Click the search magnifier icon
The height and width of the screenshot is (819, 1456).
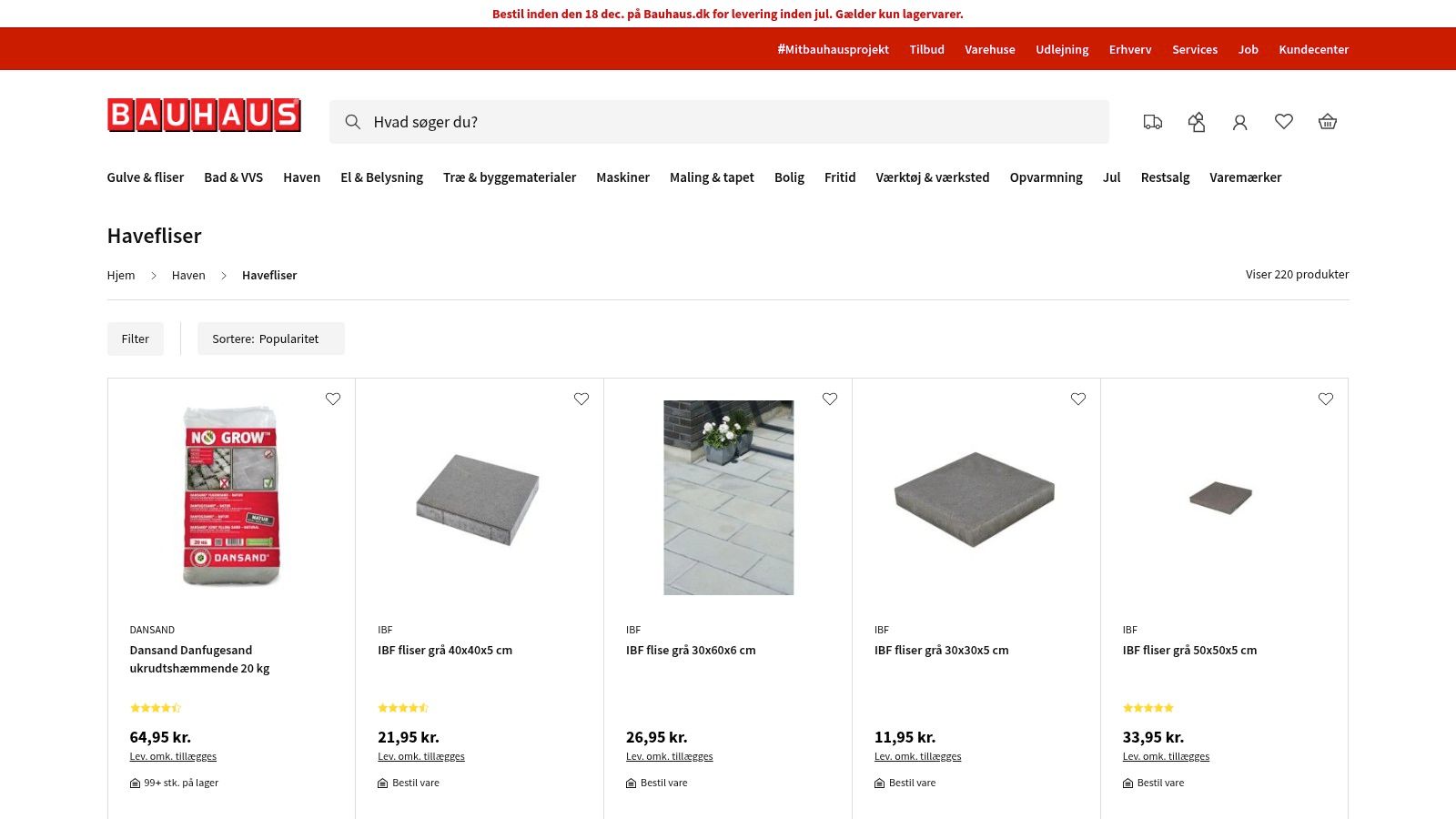(352, 122)
